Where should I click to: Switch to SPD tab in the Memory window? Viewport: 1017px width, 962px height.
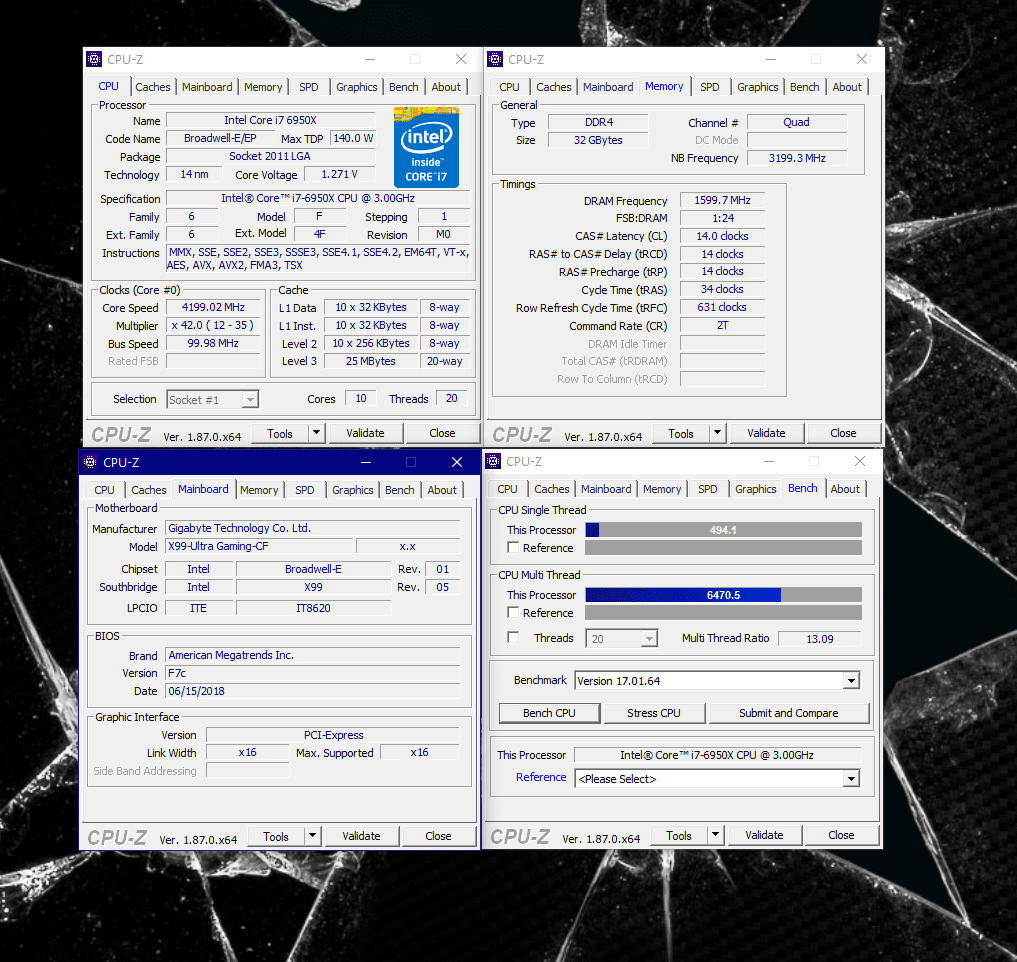710,87
